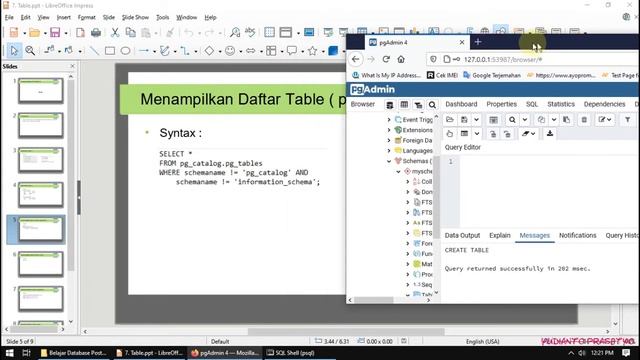Click the pgAdmin Query Tool icon in Browser panel
The width and height of the screenshot is (640, 360).
[x=390, y=105]
